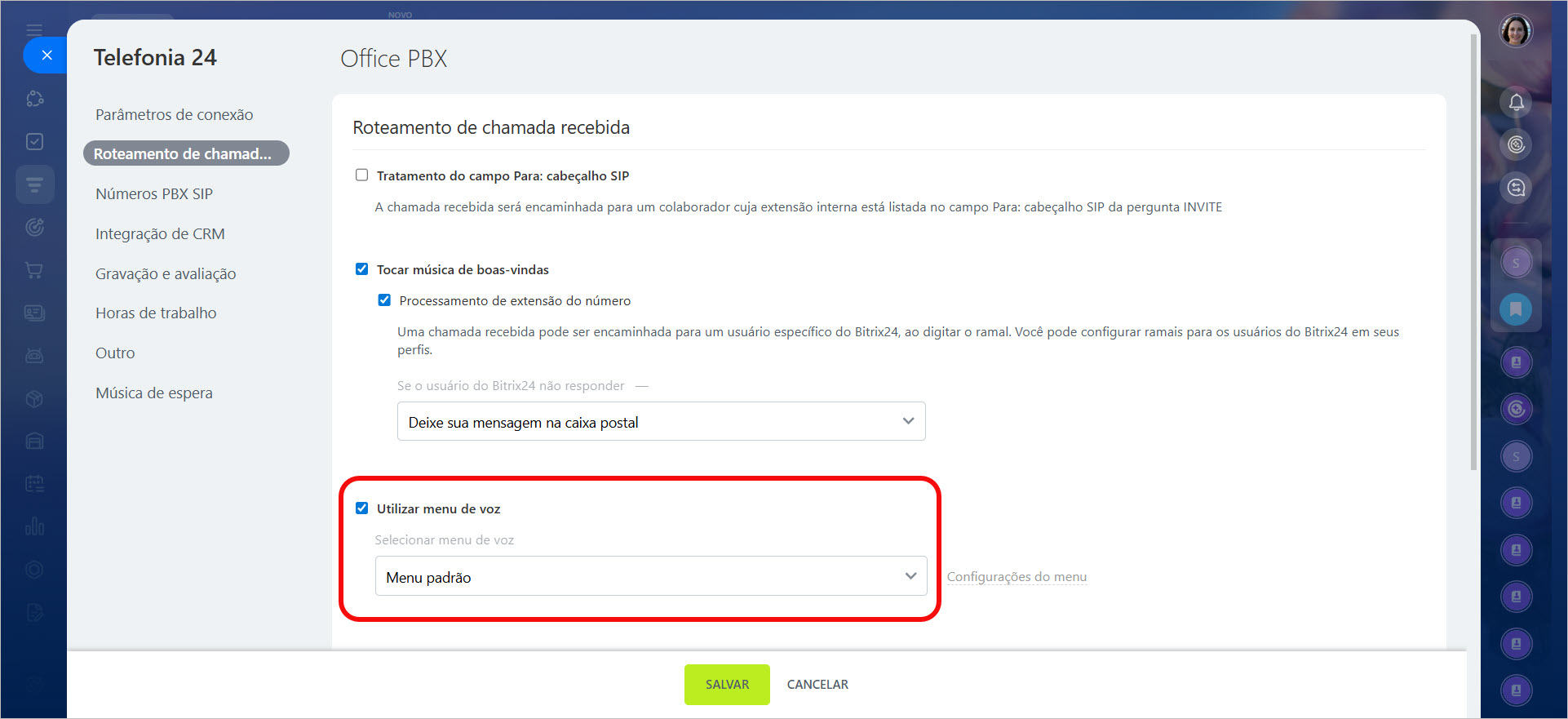Open Gravação e avaliação section

[166, 273]
